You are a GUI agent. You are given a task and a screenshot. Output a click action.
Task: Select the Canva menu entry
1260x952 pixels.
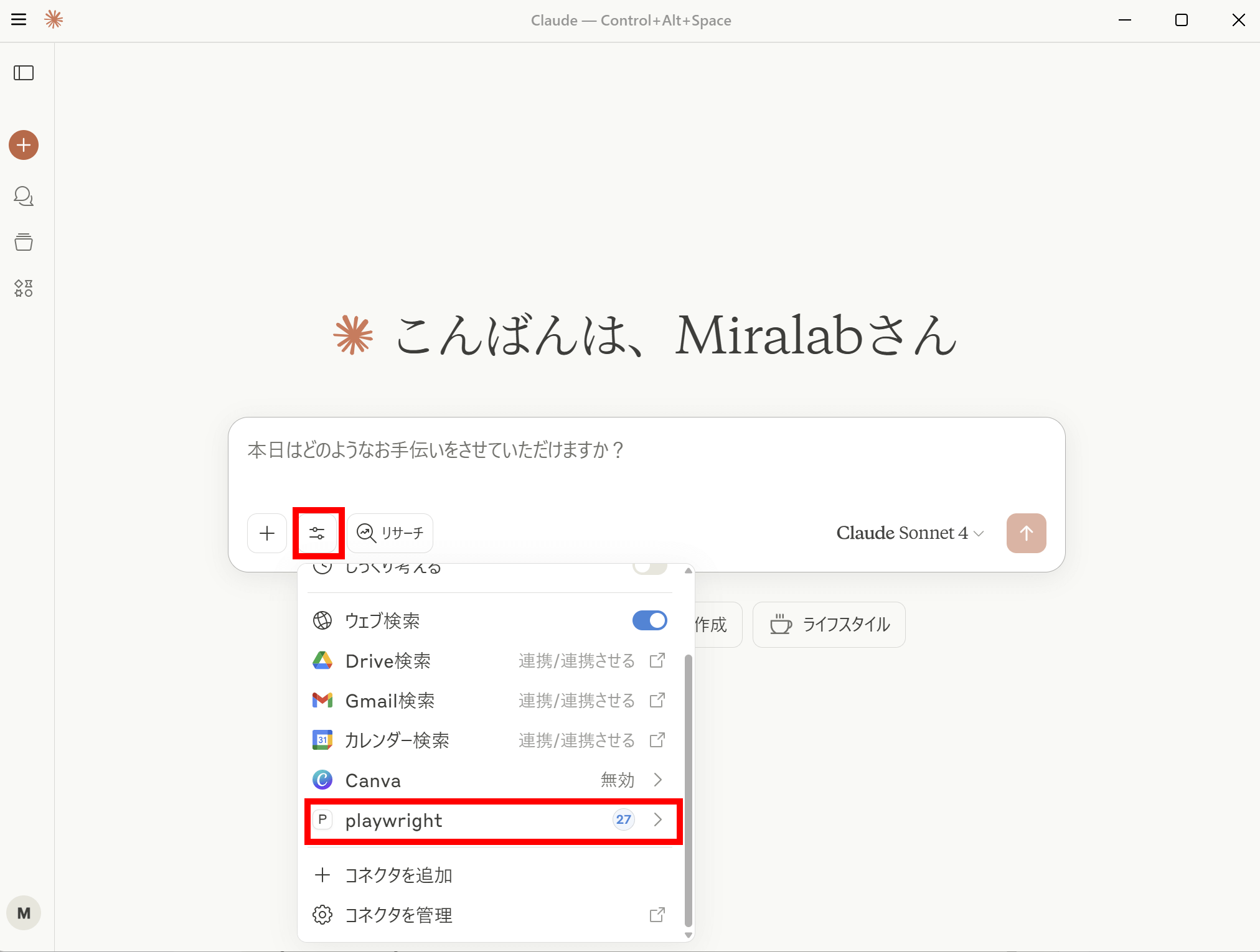coord(491,780)
